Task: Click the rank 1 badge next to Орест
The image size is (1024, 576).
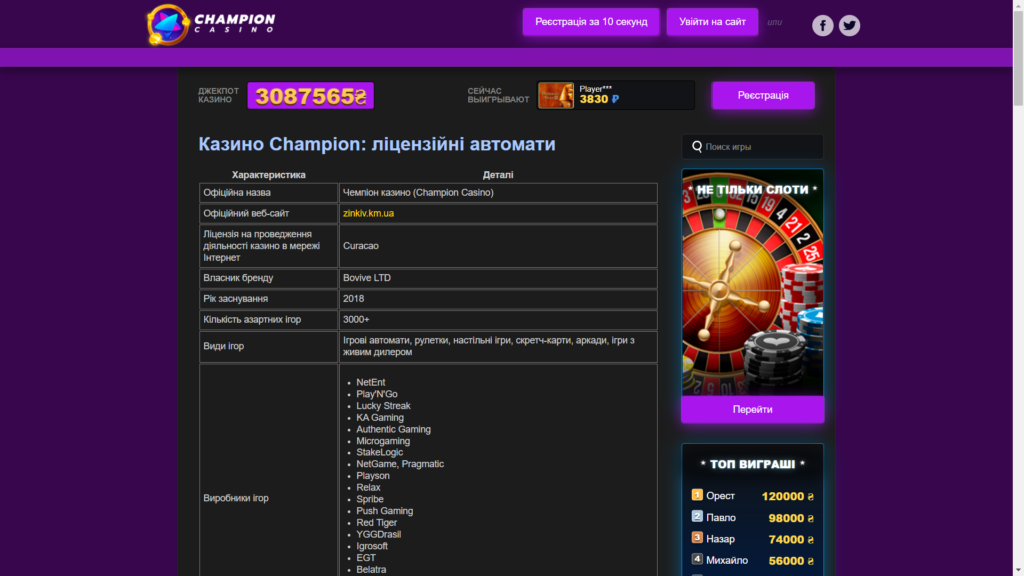Action: pos(697,495)
